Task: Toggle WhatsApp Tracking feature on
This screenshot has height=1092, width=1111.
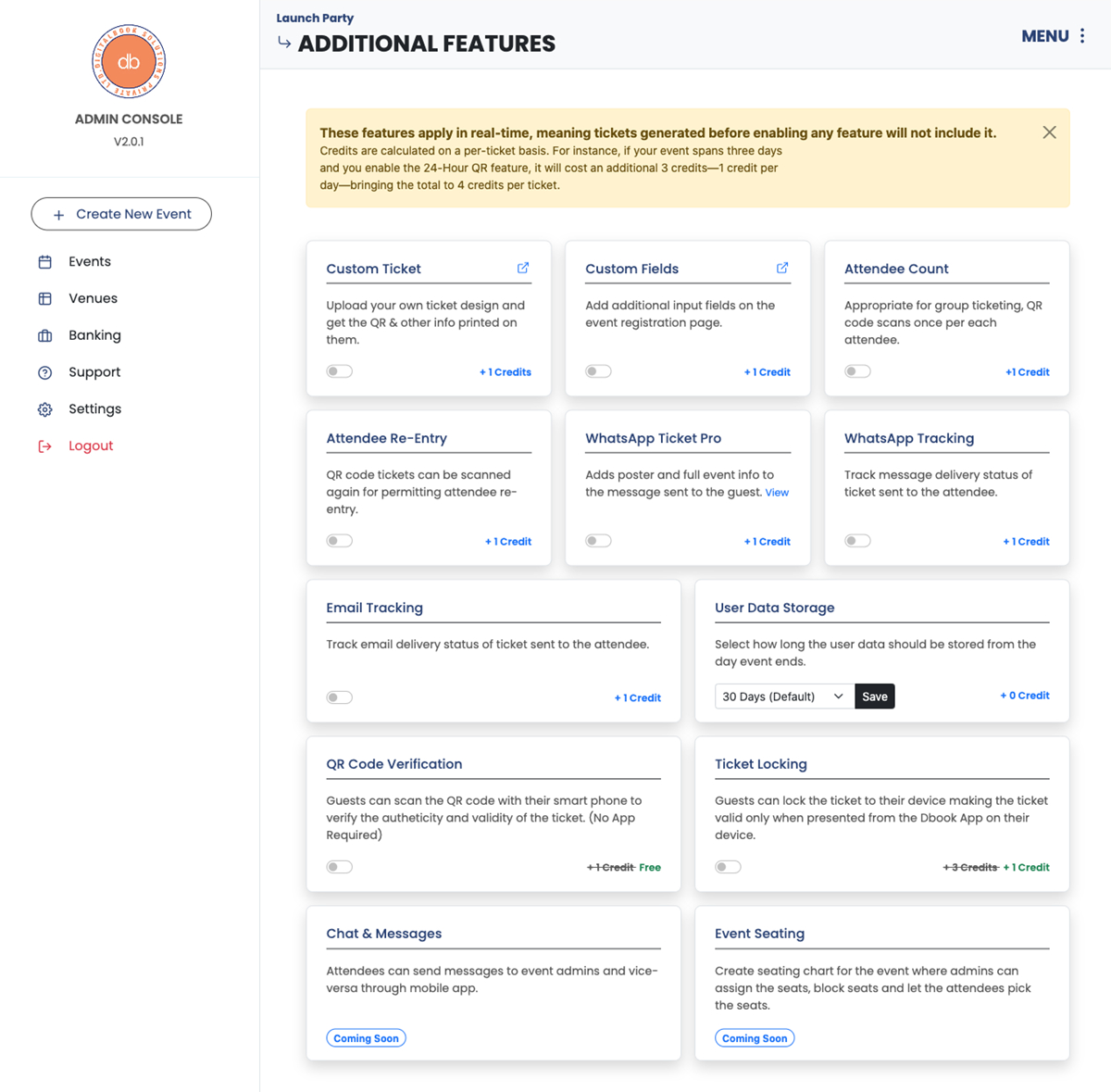Action: tap(857, 541)
